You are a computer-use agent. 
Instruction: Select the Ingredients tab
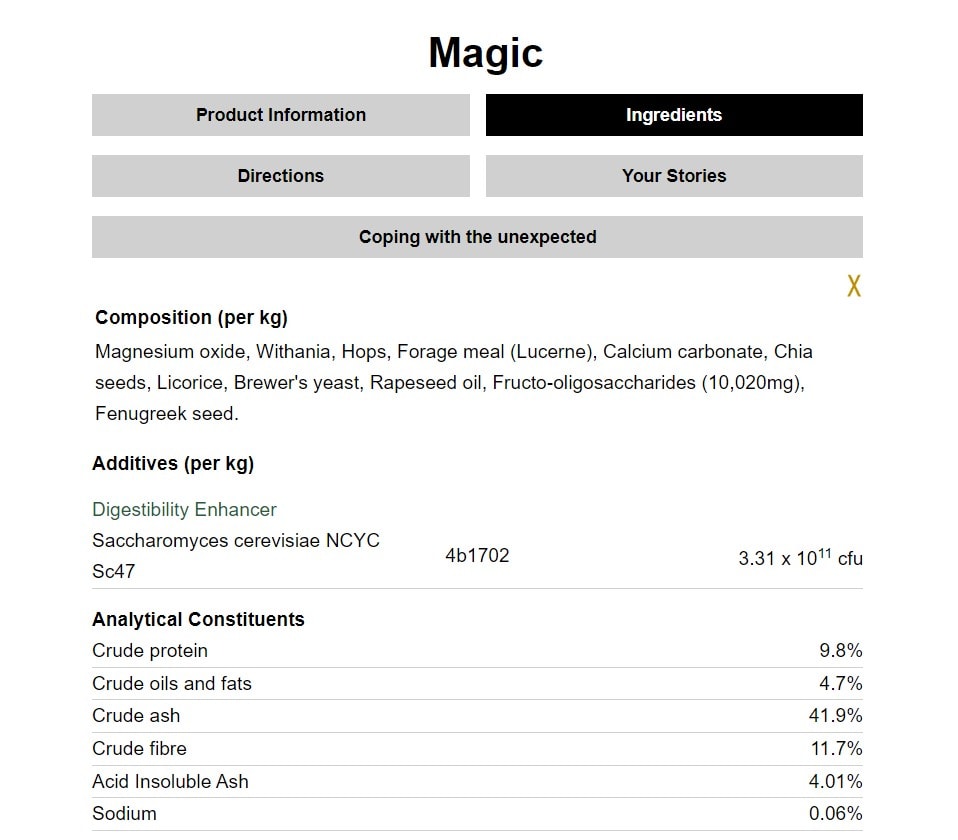[x=673, y=115]
